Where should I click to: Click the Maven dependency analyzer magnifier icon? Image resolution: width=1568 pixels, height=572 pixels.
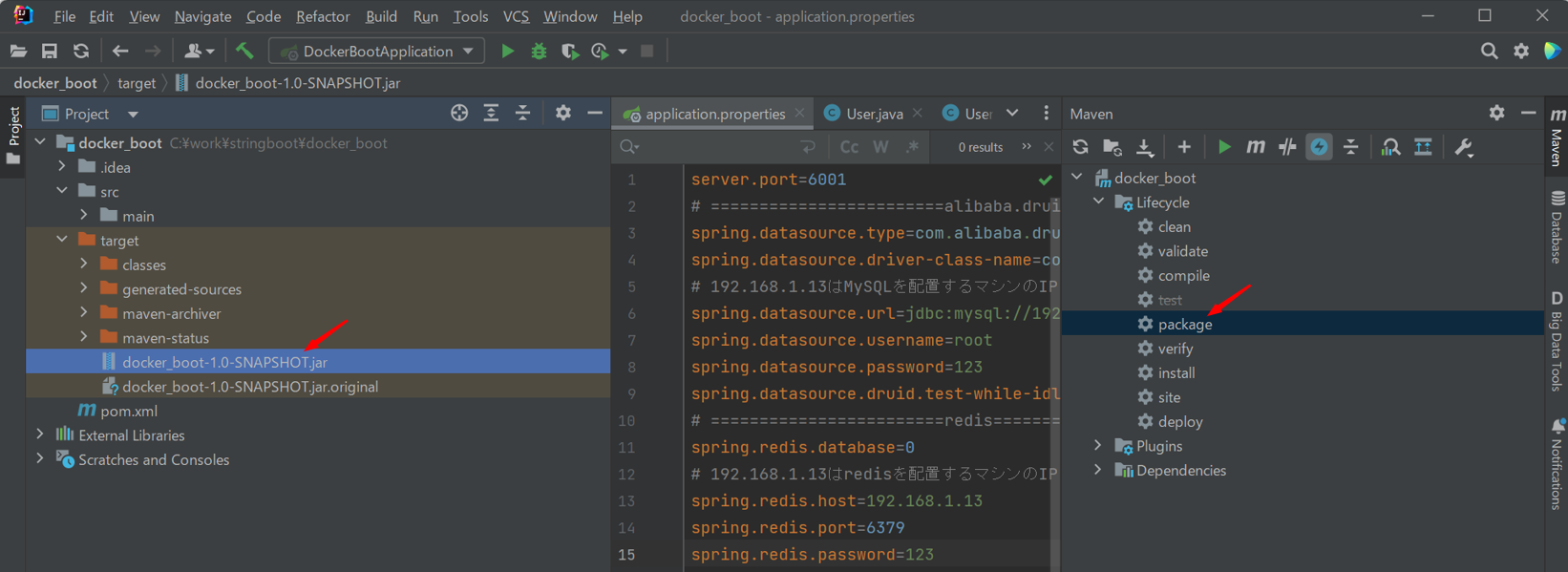[x=1390, y=147]
